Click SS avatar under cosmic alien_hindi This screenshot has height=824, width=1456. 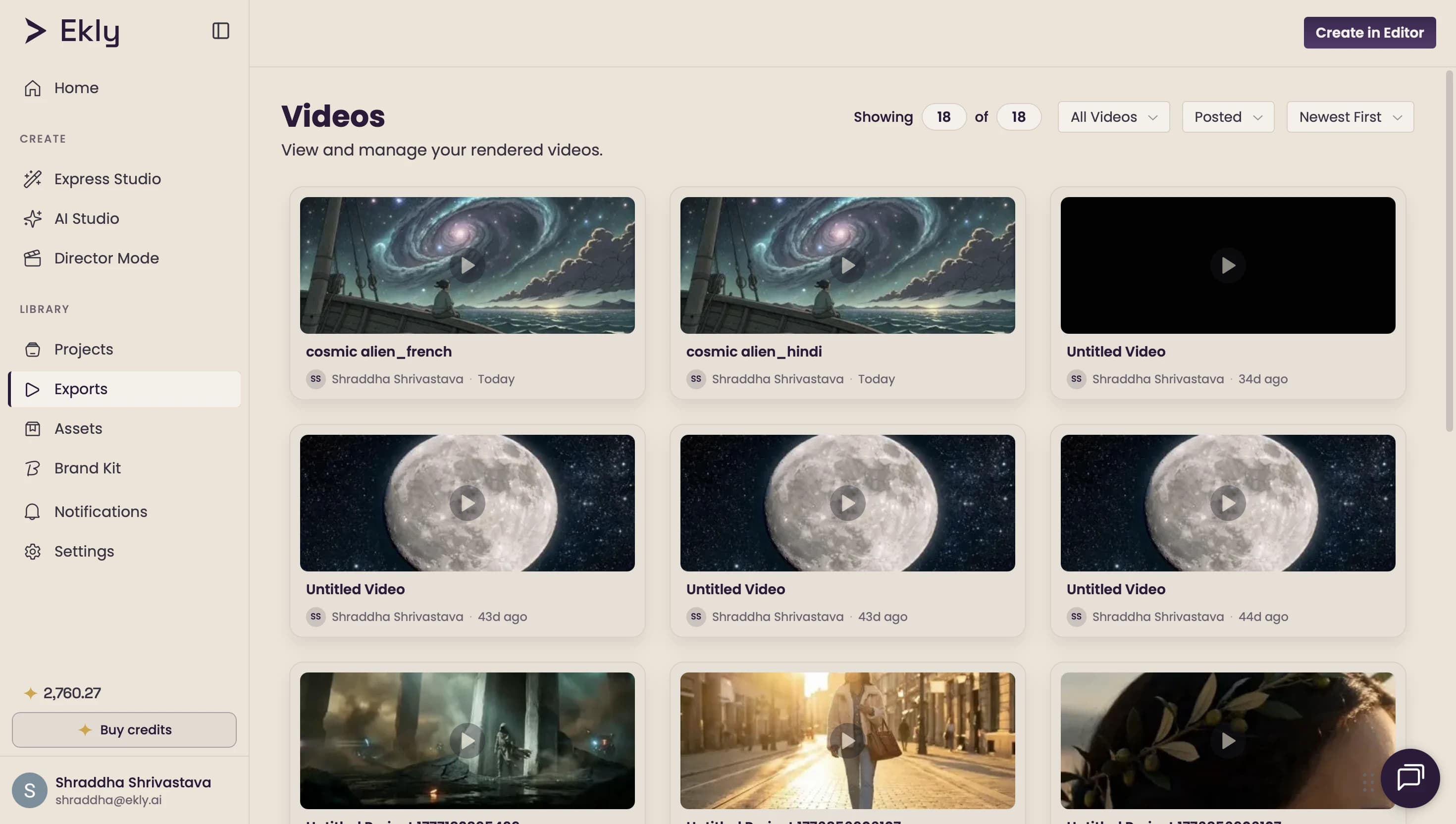point(696,379)
